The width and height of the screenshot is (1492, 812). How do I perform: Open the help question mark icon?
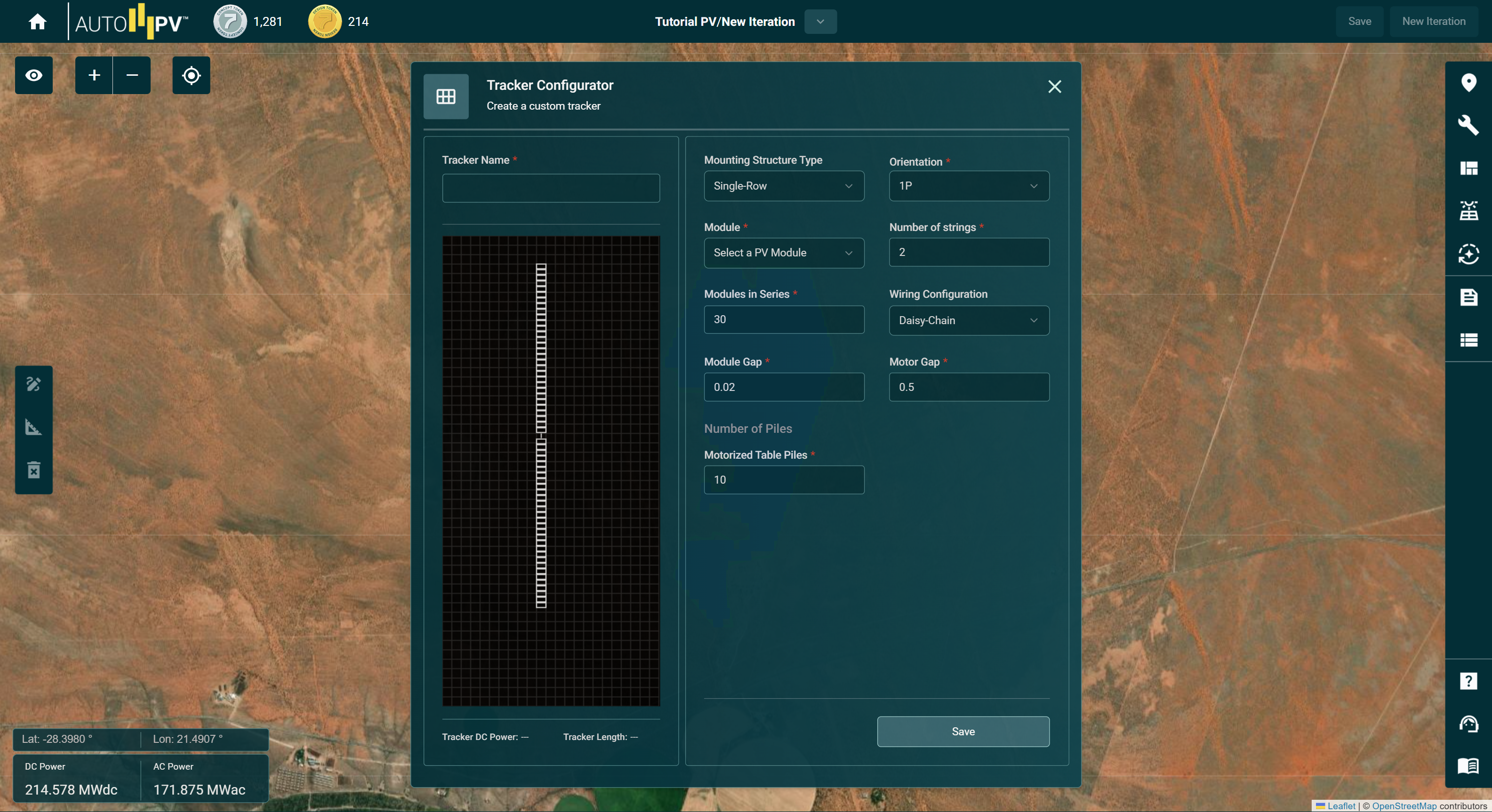pos(1468,681)
